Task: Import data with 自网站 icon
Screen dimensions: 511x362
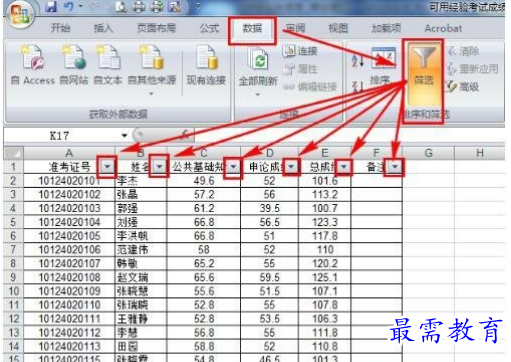Action: tap(74, 65)
